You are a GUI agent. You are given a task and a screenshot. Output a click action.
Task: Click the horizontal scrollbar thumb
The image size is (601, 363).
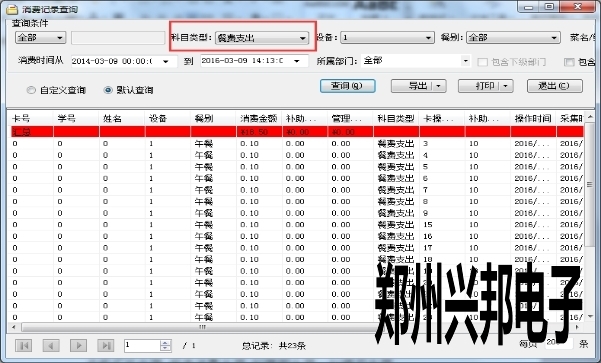pos(202,327)
